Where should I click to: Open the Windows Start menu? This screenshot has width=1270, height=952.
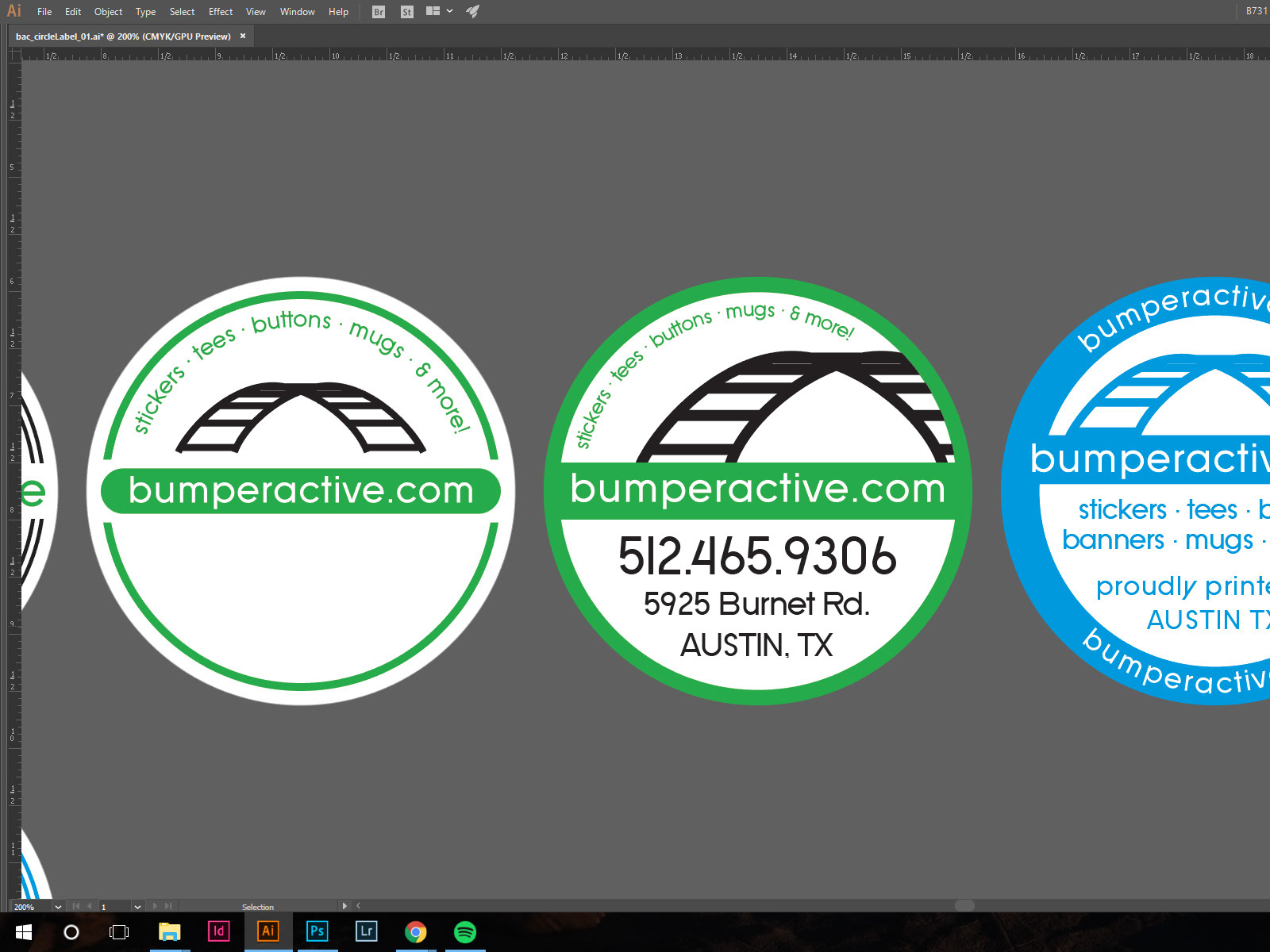coord(23,932)
